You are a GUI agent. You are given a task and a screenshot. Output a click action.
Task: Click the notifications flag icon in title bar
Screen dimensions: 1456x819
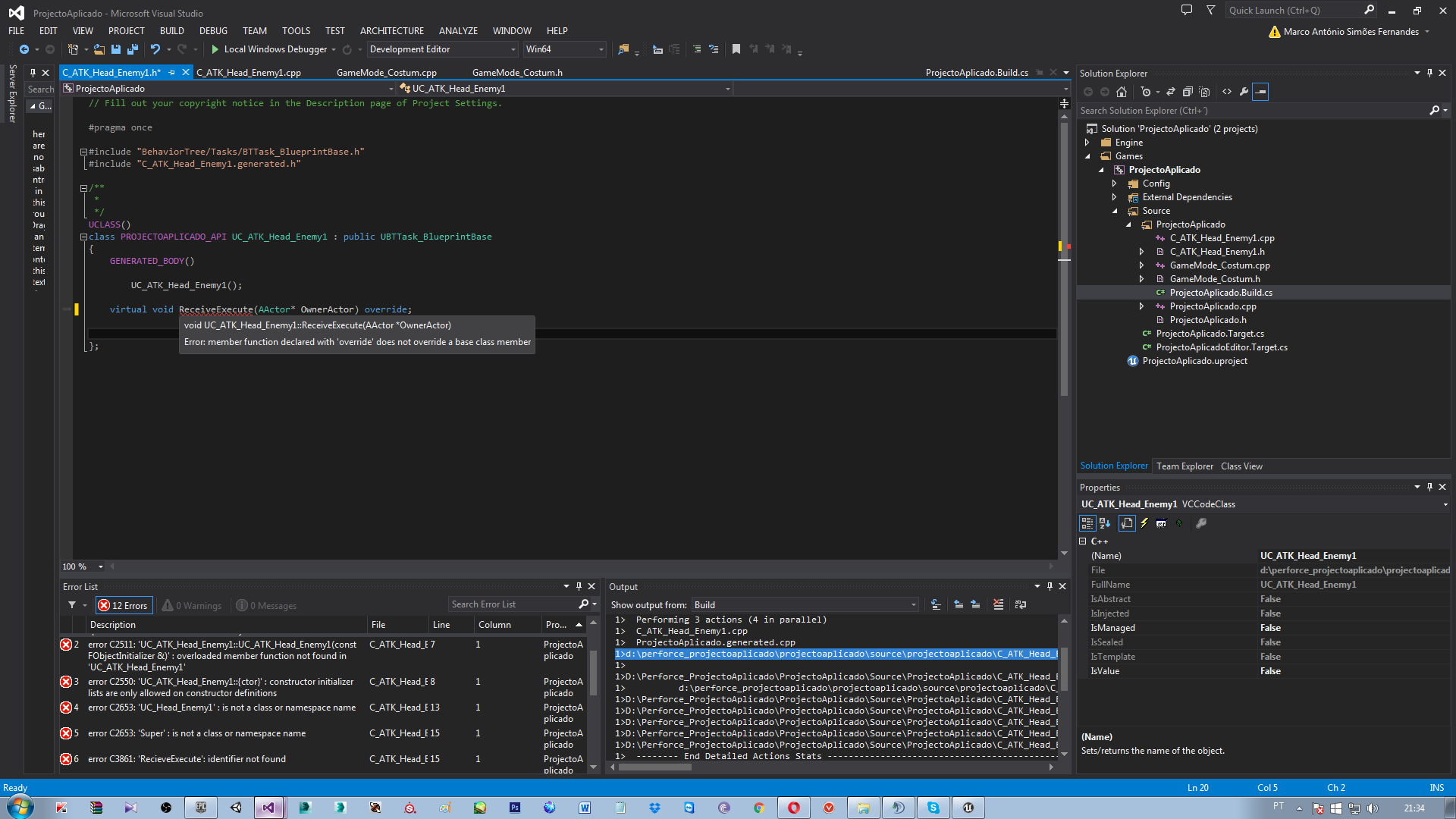coord(1211,11)
